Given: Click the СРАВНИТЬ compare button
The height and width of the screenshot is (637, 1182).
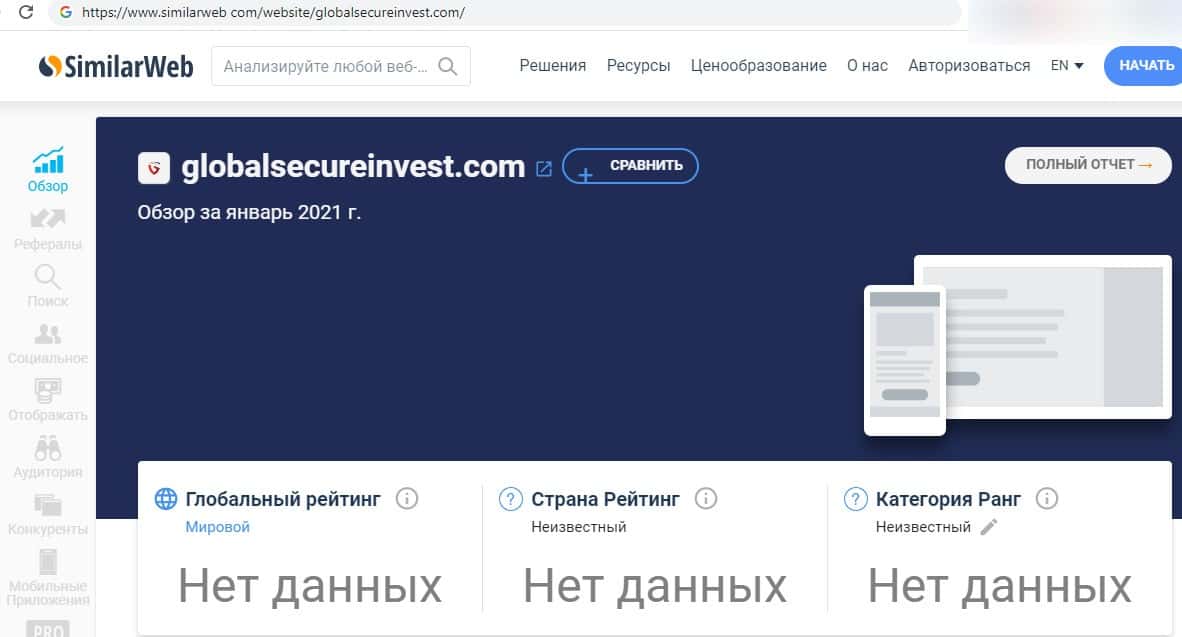Looking at the screenshot, I should point(630,166).
